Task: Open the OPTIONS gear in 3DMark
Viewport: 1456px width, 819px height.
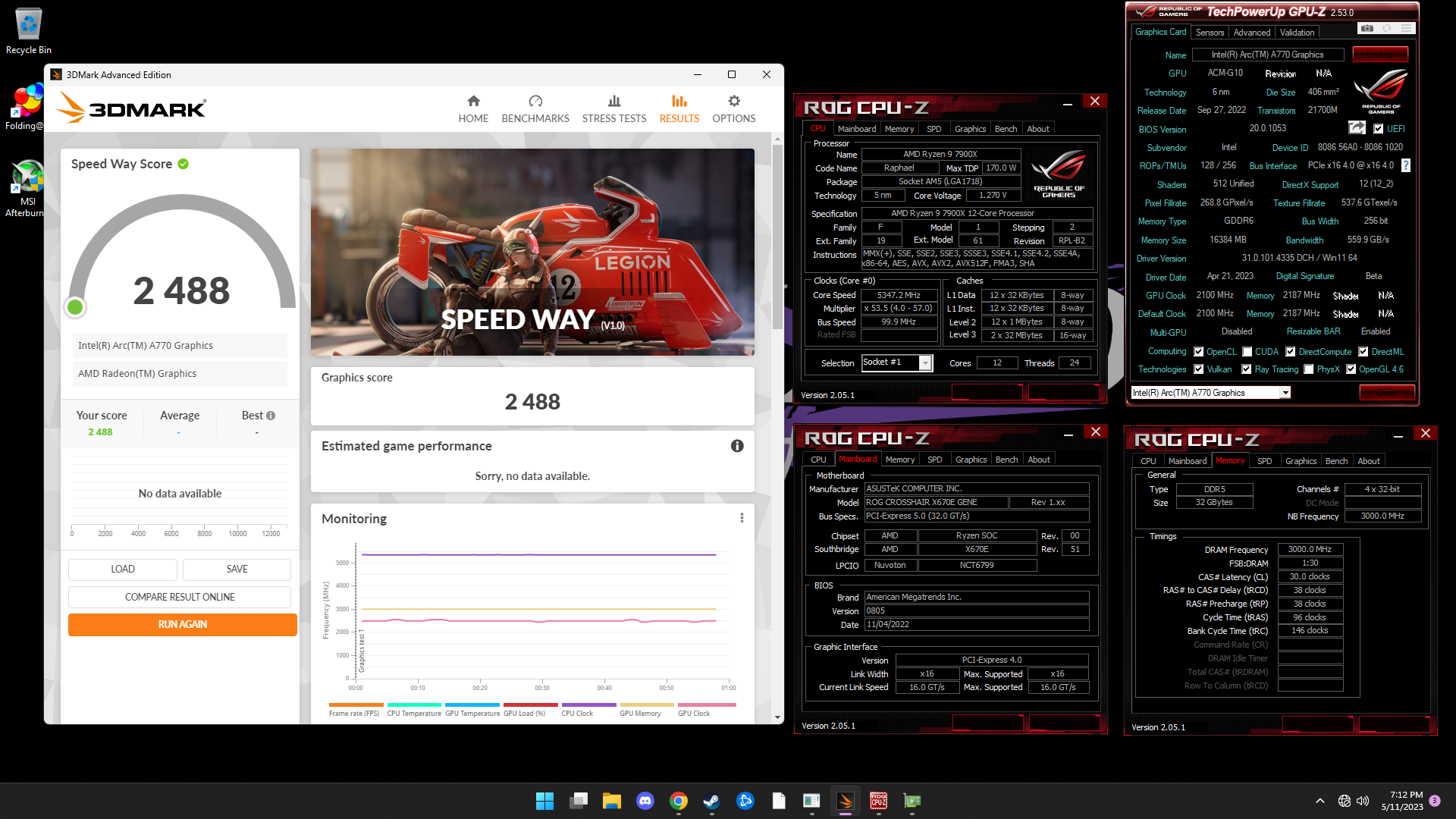Action: (x=733, y=109)
